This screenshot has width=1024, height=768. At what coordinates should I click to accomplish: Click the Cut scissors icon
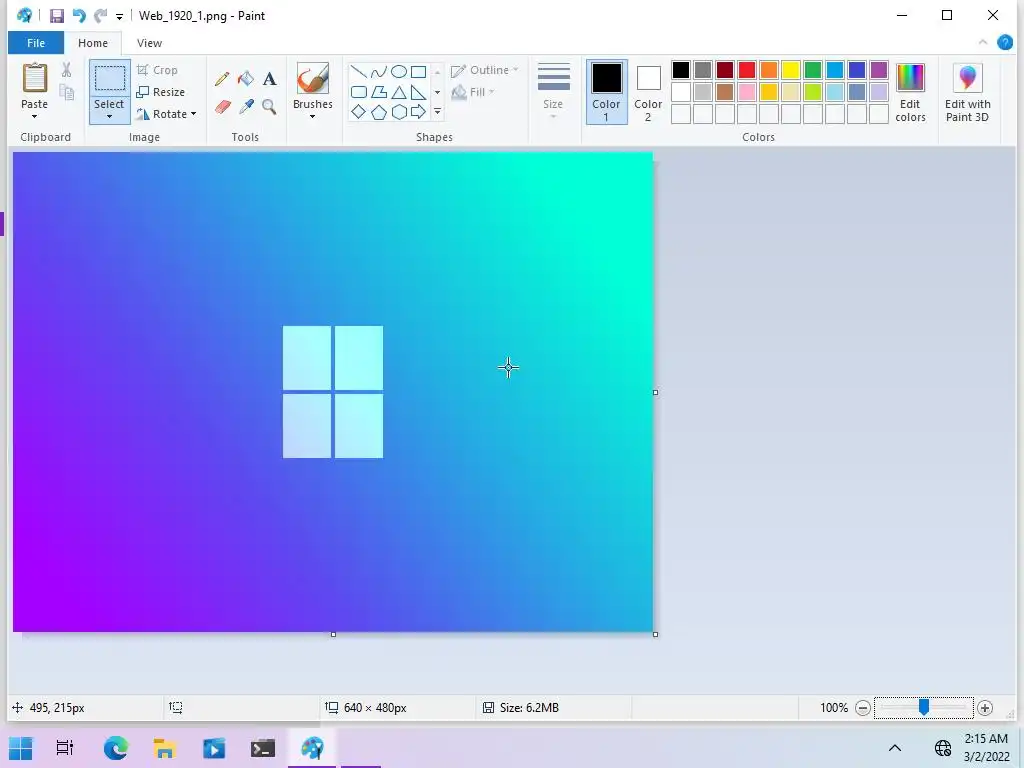(x=67, y=70)
